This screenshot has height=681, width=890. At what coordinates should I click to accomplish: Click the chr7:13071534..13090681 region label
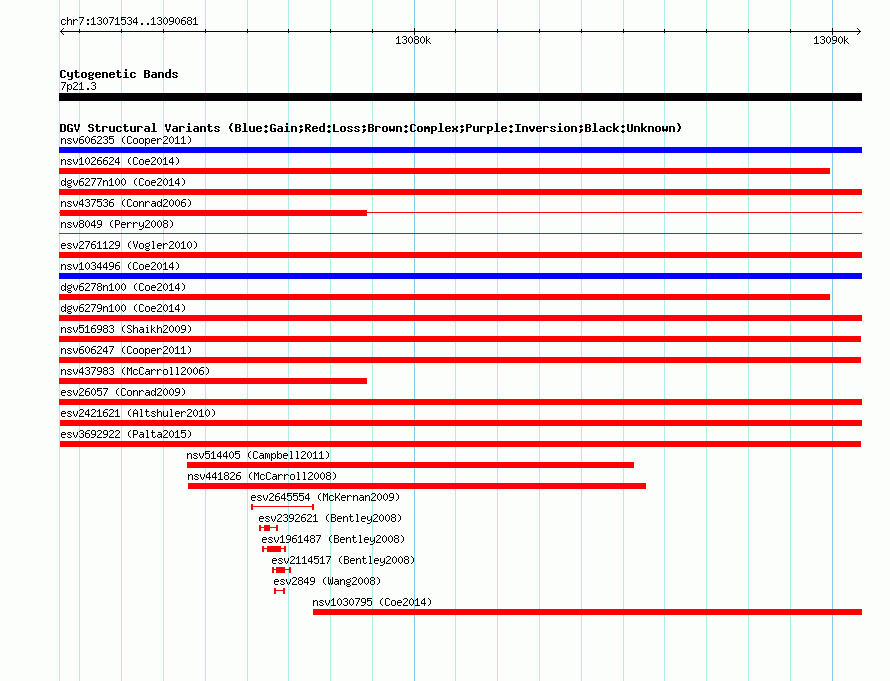coord(129,21)
